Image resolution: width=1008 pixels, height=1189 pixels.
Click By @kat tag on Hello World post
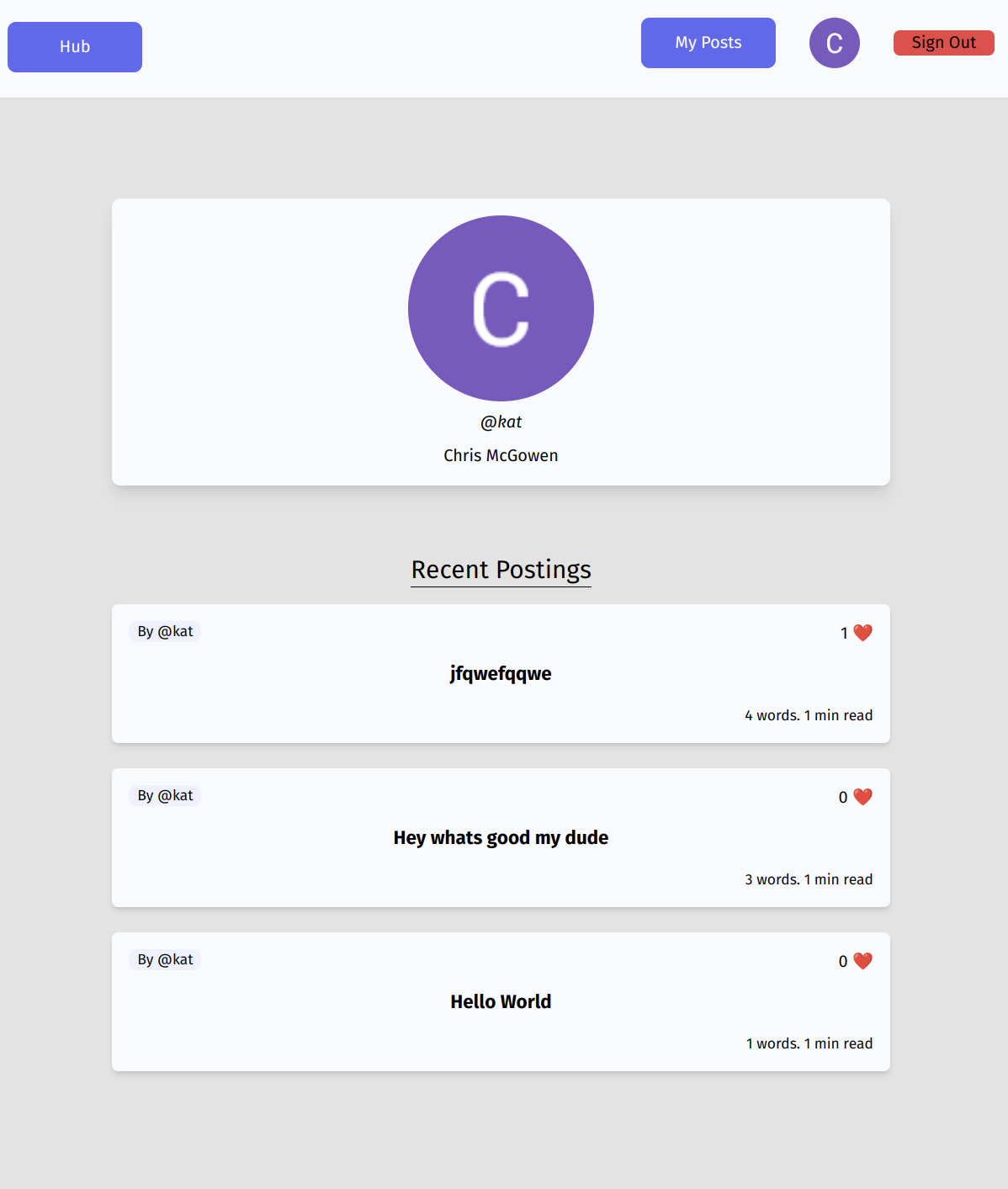pyautogui.click(x=165, y=960)
